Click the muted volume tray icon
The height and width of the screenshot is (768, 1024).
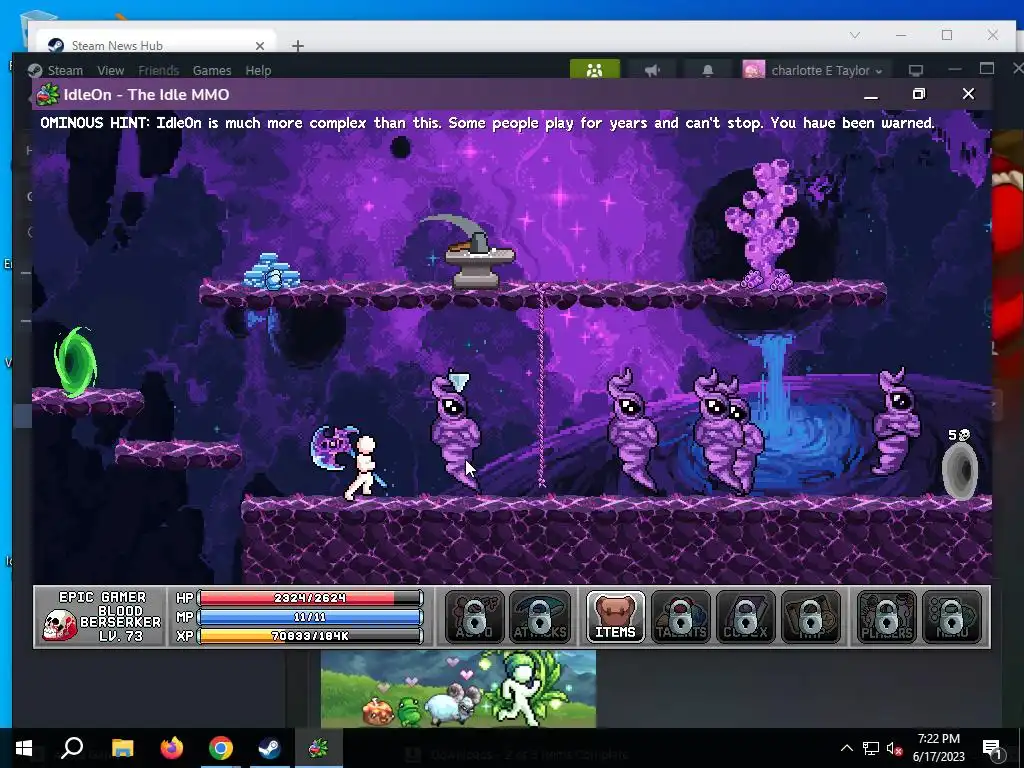[894, 748]
